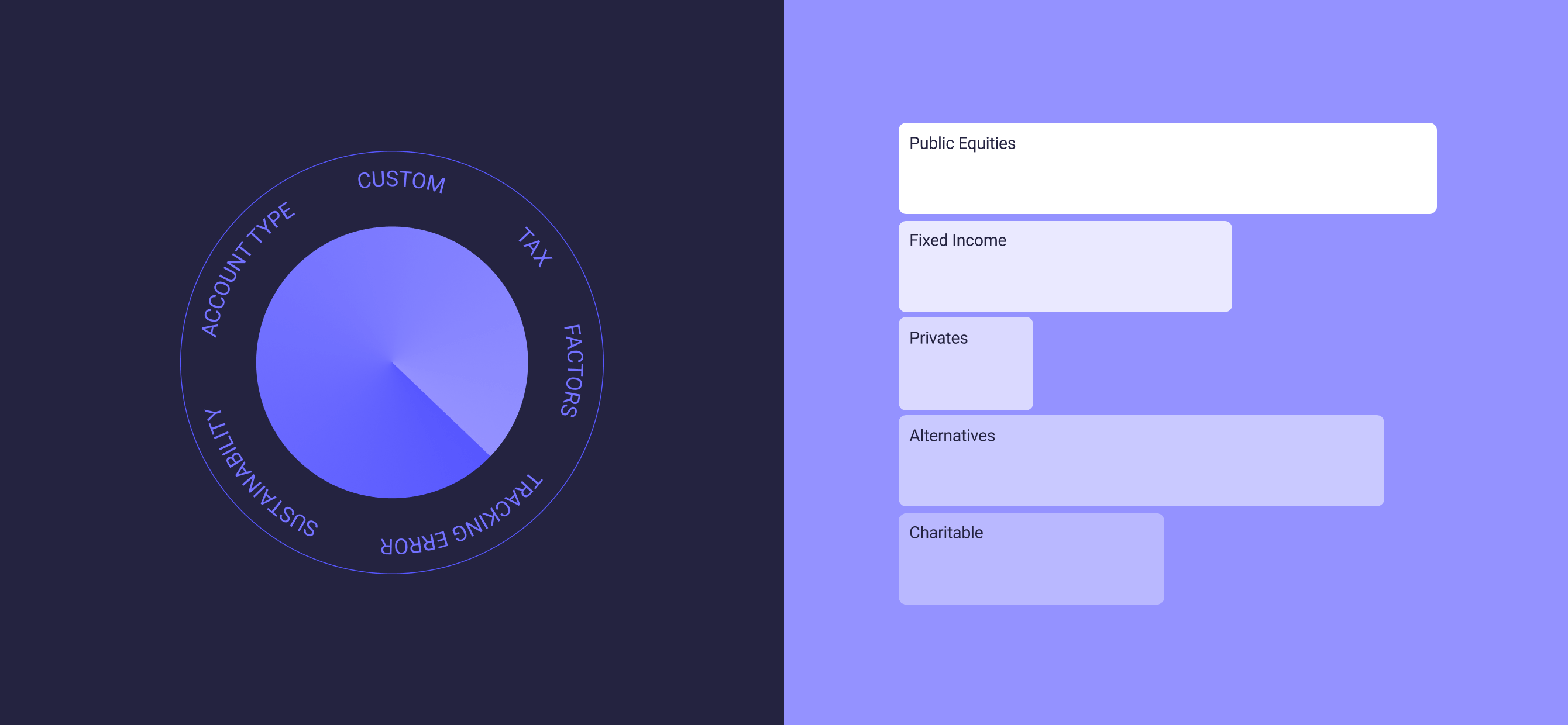Pick the FACTORS ring label
This screenshot has height=725, width=1568.
coord(572,371)
